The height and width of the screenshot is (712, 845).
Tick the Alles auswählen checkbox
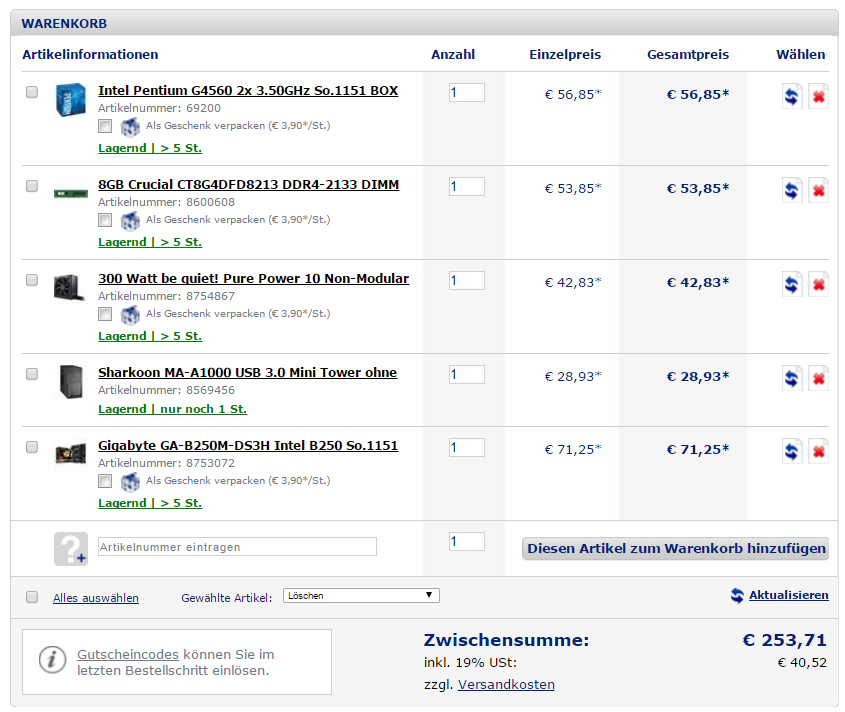tap(32, 597)
